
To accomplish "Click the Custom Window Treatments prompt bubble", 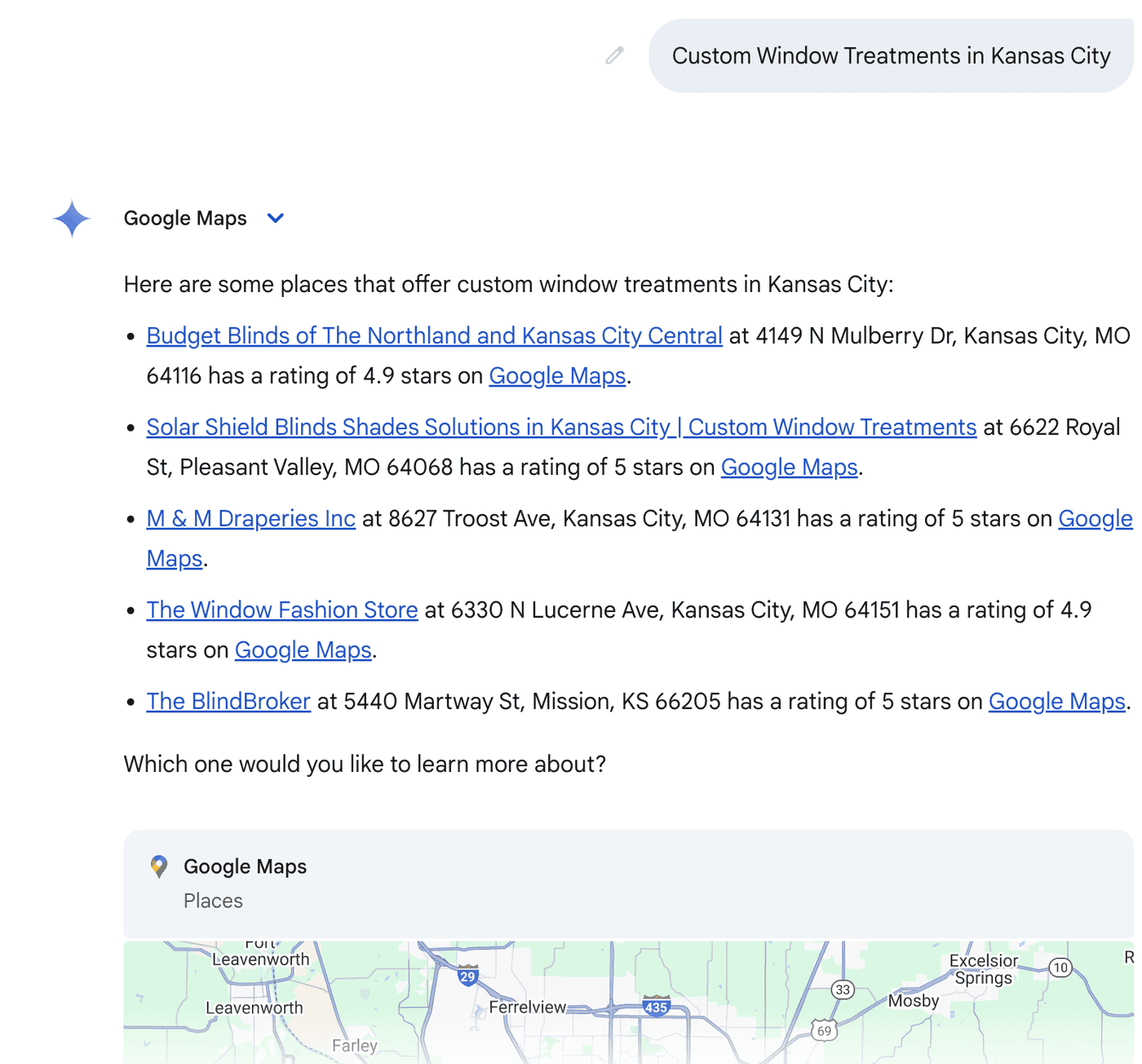I will point(891,55).
